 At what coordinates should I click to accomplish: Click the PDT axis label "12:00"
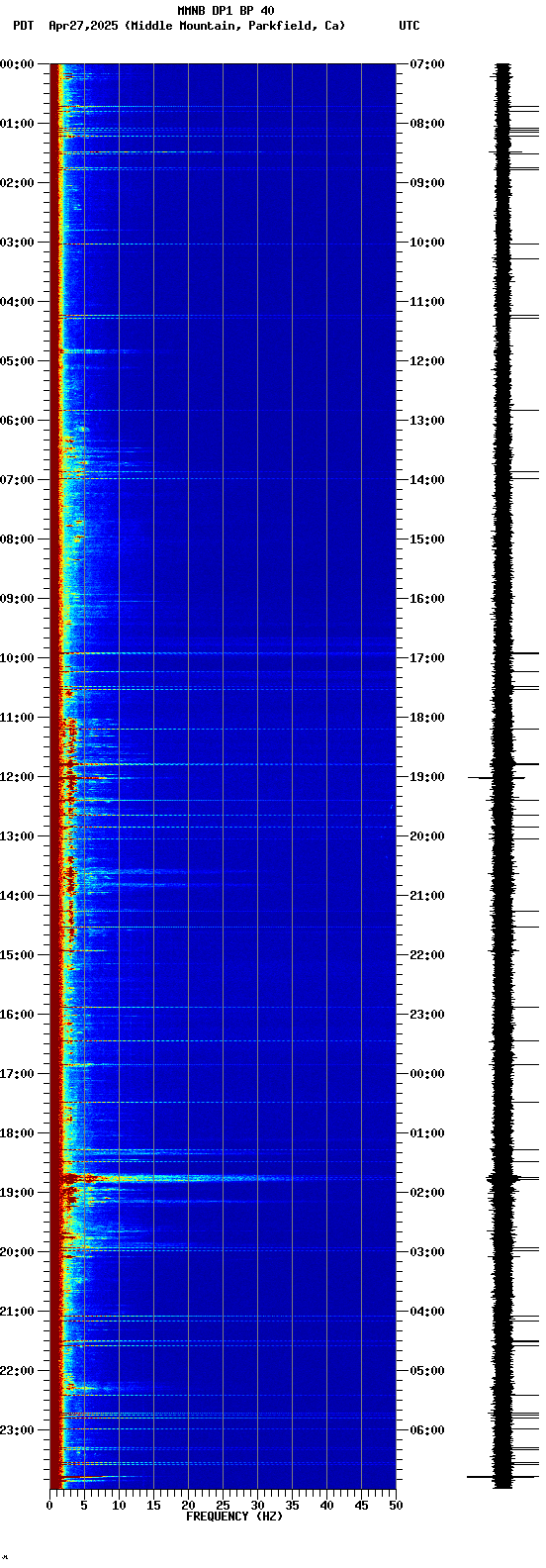[17, 777]
